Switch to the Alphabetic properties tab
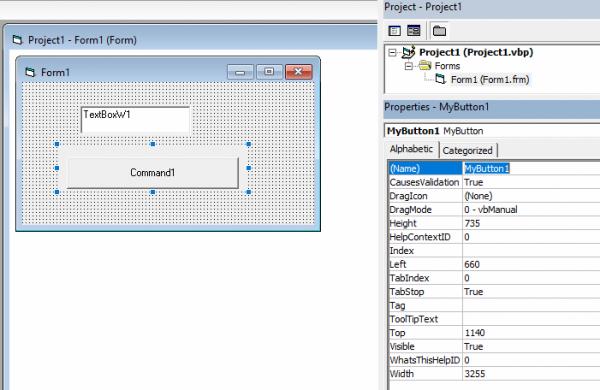The width and height of the screenshot is (600, 390). 411,149
